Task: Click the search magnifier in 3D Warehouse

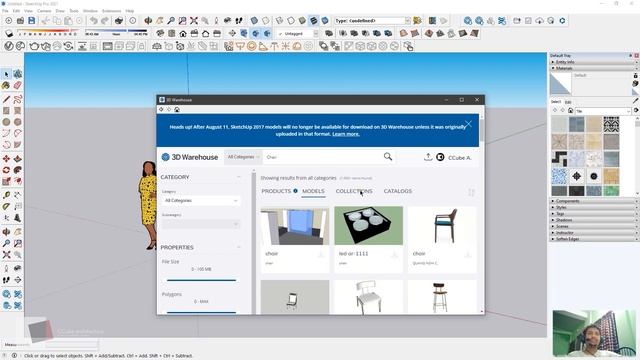Action: pos(388,157)
